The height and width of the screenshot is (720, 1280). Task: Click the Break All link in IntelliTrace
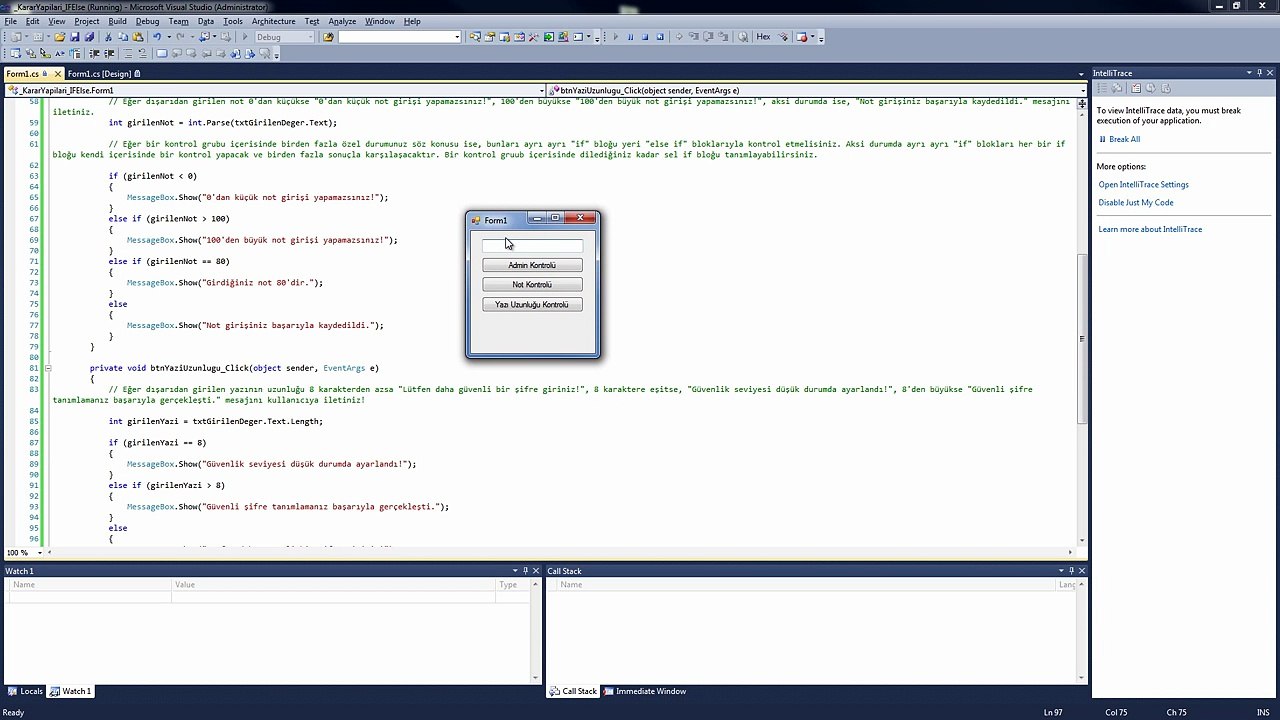pos(1124,139)
